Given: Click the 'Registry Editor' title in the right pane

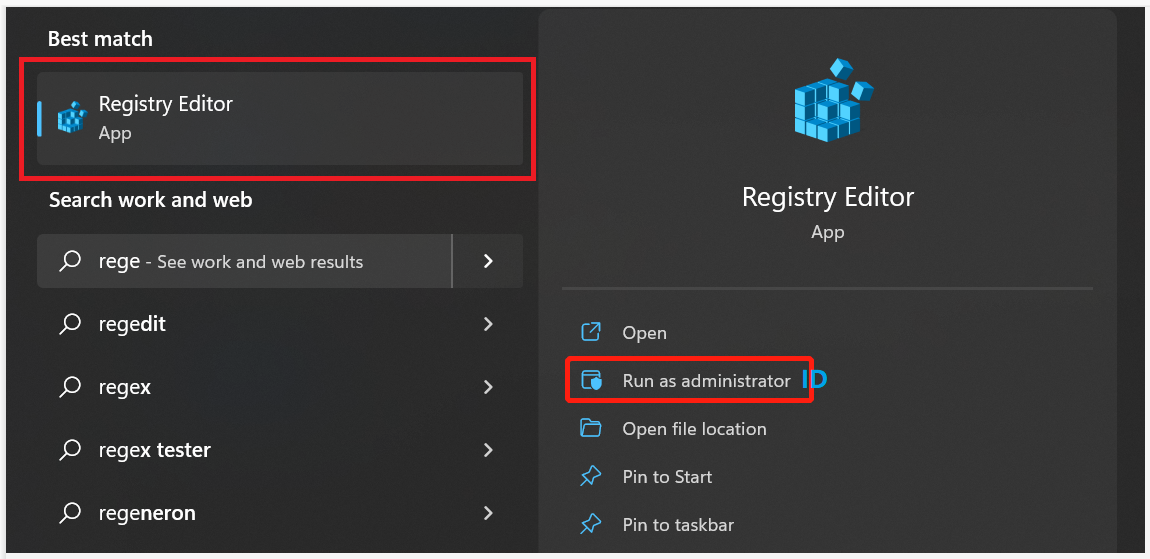Looking at the screenshot, I should (x=828, y=197).
